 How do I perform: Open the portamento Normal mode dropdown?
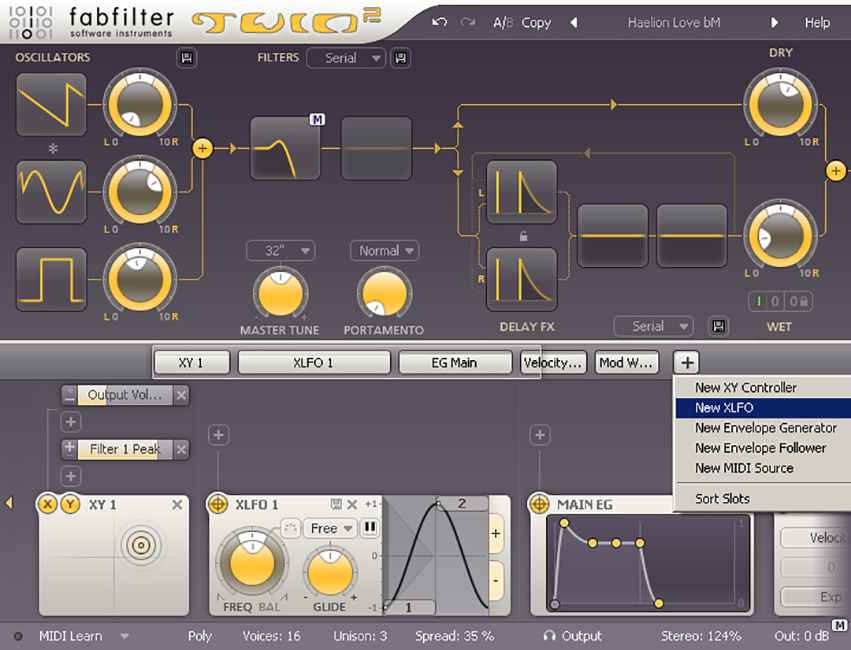[x=384, y=251]
